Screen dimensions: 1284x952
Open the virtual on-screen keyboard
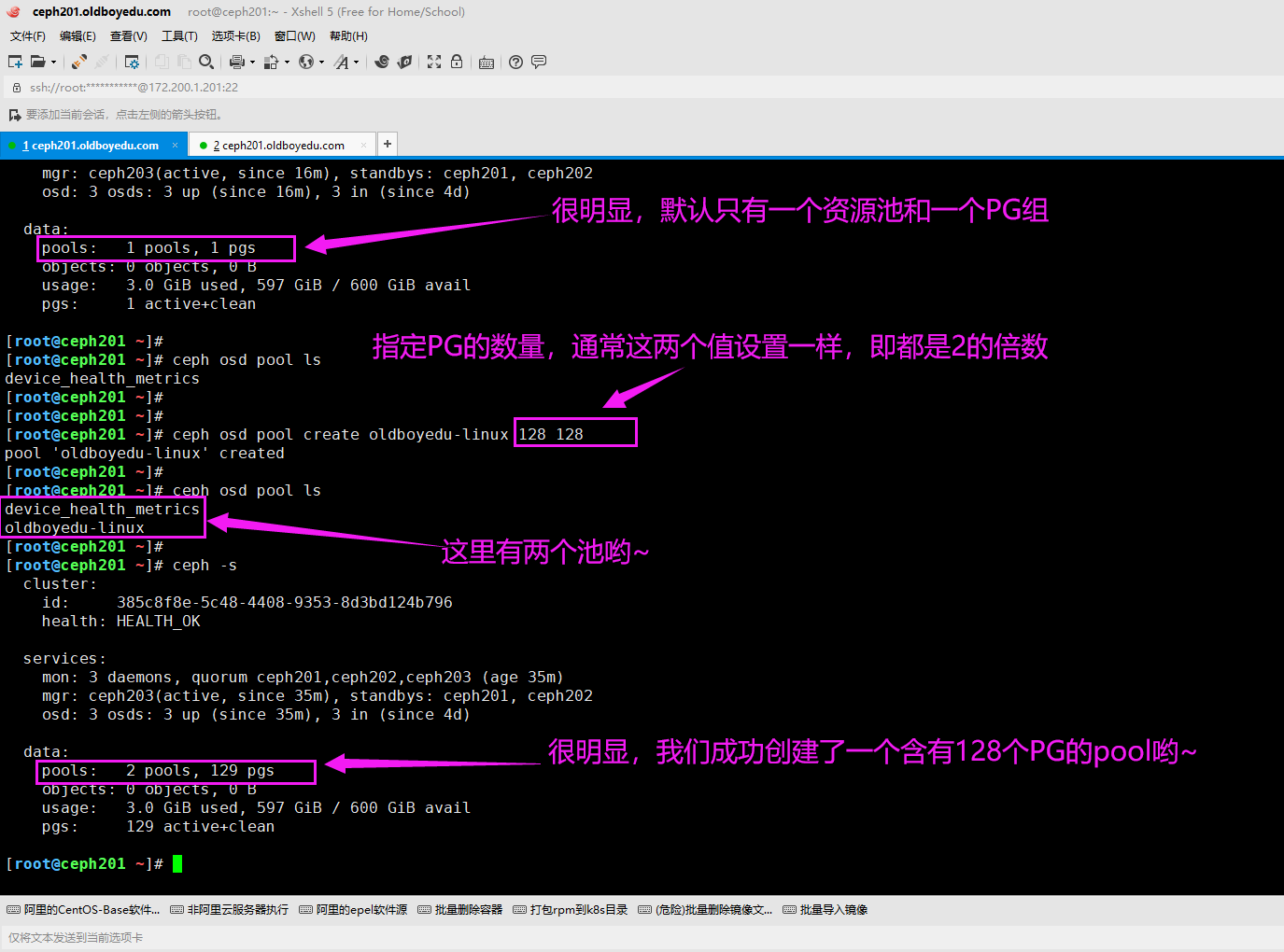point(486,62)
